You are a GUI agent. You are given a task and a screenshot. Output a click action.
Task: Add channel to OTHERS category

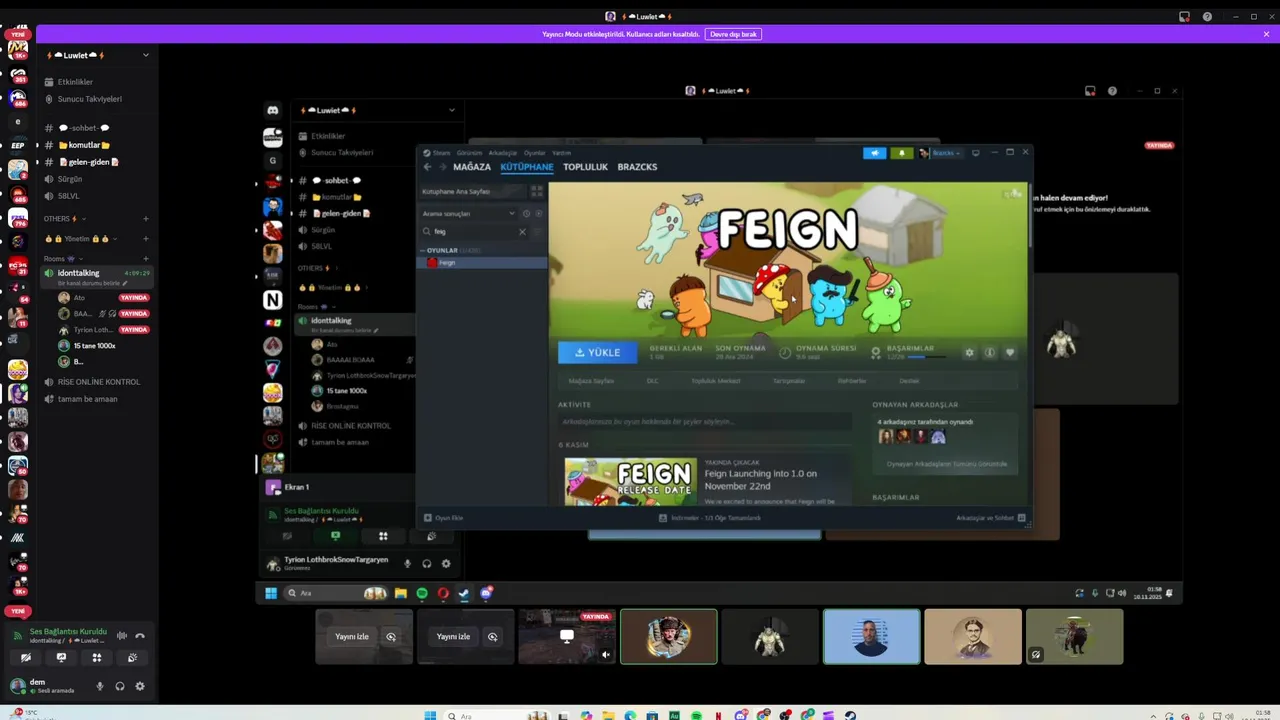145,218
